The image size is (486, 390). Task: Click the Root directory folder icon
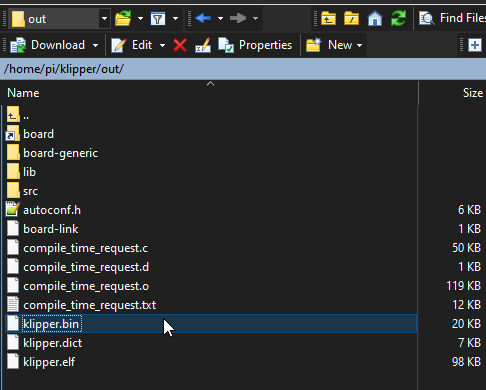pyautogui.click(x=351, y=18)
